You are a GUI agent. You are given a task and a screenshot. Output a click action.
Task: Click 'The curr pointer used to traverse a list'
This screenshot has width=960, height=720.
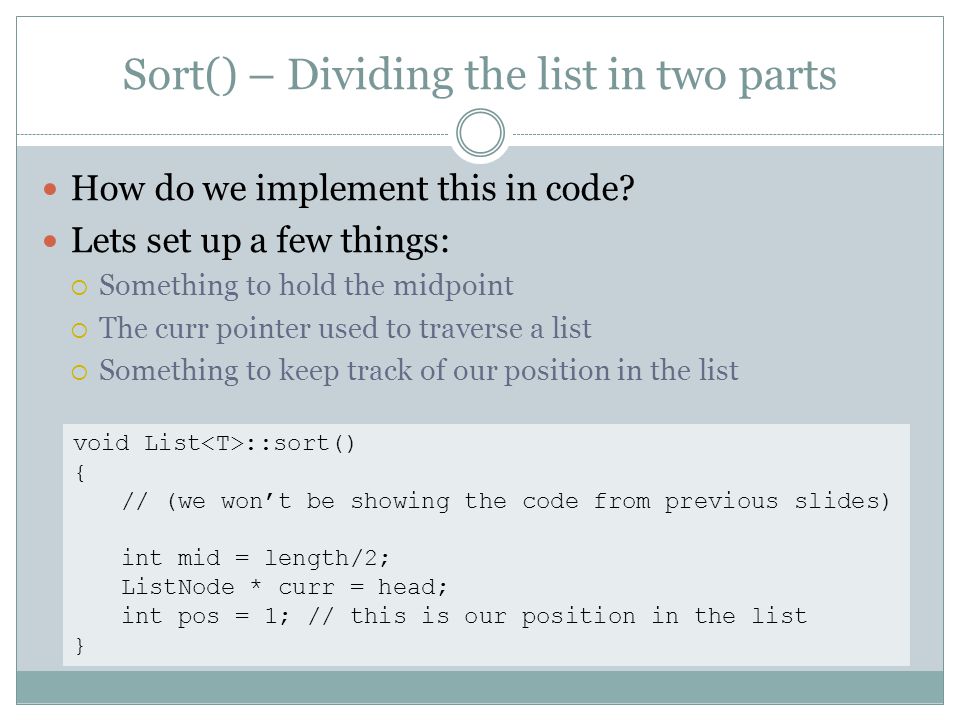tap(345, 328)
